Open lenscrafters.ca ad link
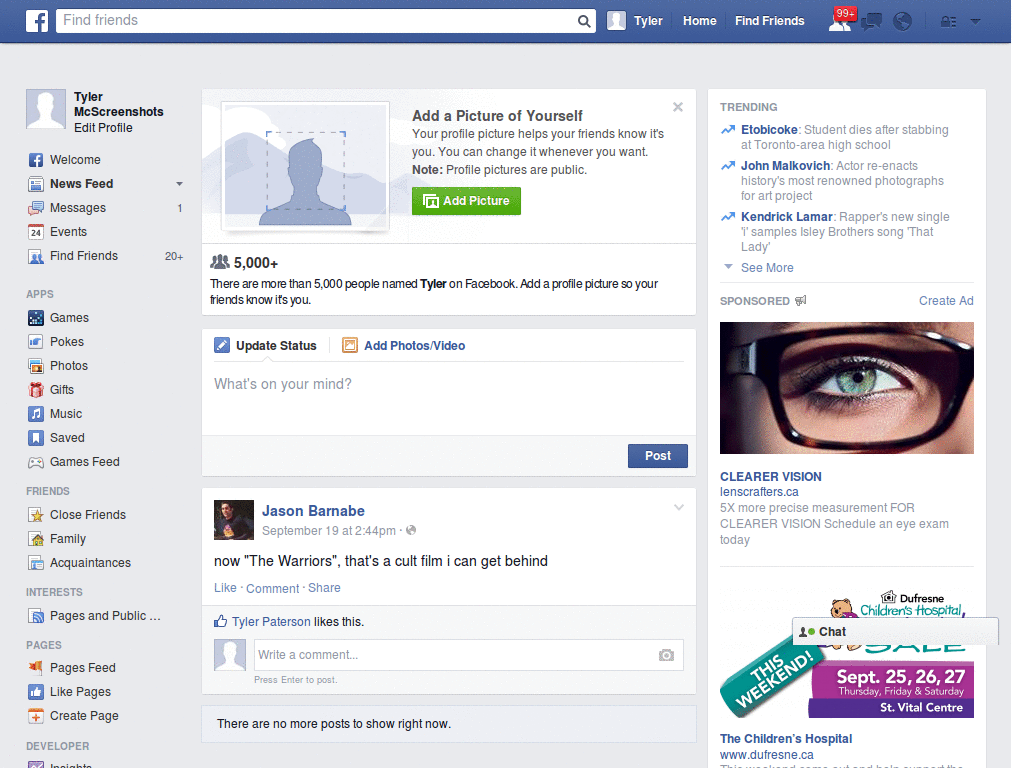This screenshot has width=1024, height=768. pos(759,492)
